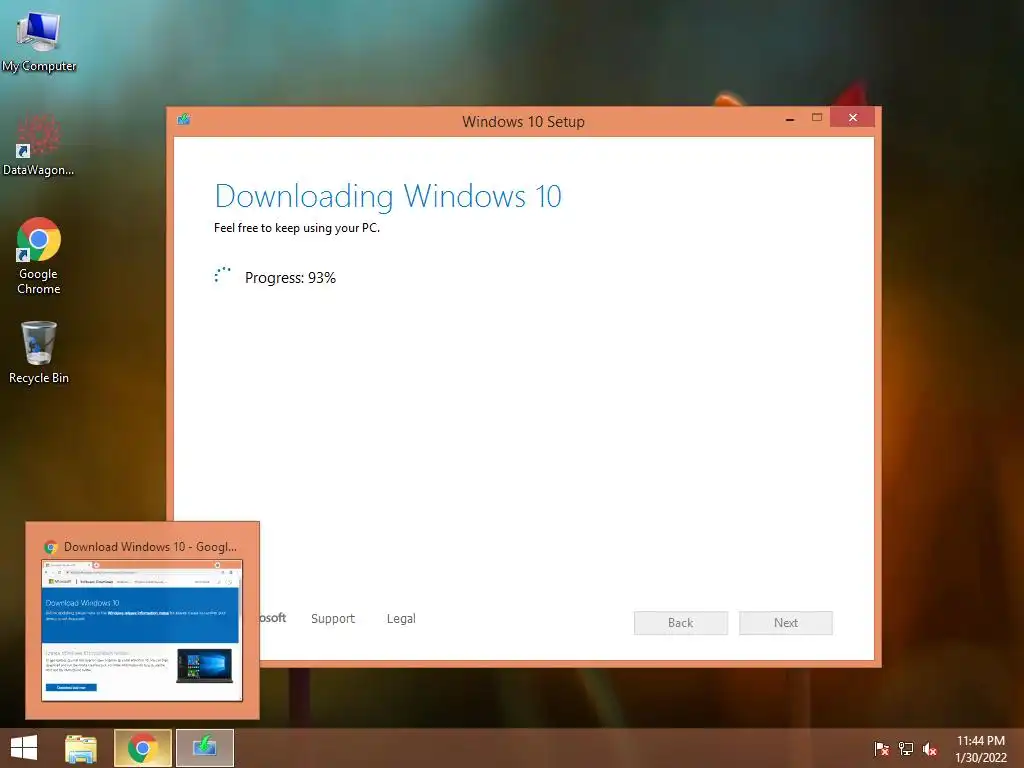
Task: Maximize the Windows 10 Setup window
Action: [x=817, y=118]
